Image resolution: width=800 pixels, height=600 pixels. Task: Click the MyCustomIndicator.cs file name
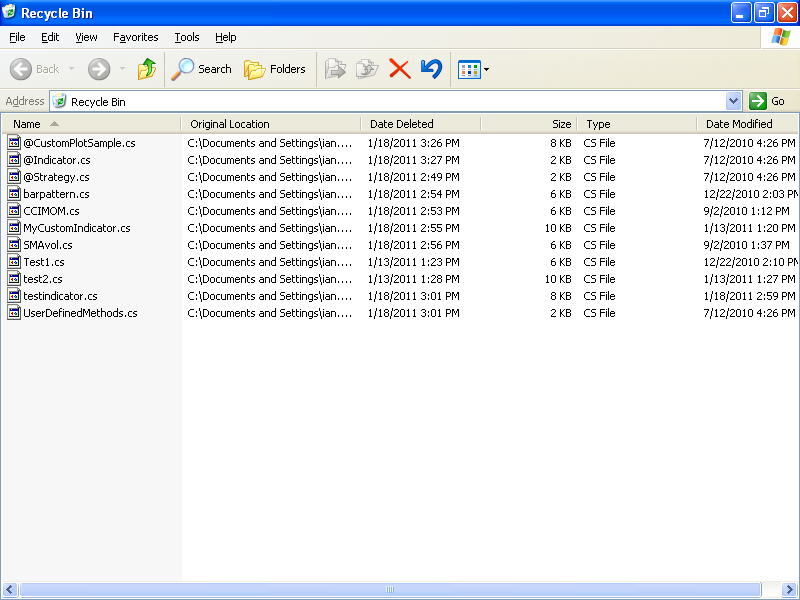[x=77, y=228]
